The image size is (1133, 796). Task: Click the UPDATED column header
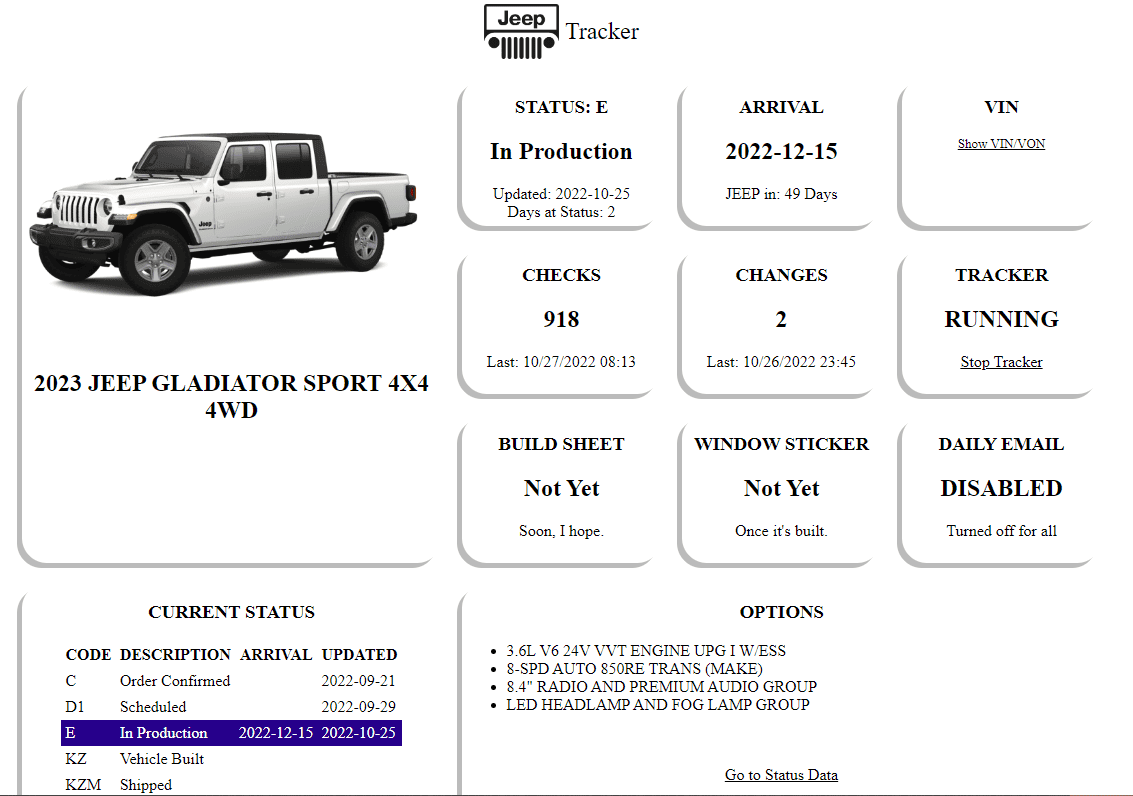359,654
